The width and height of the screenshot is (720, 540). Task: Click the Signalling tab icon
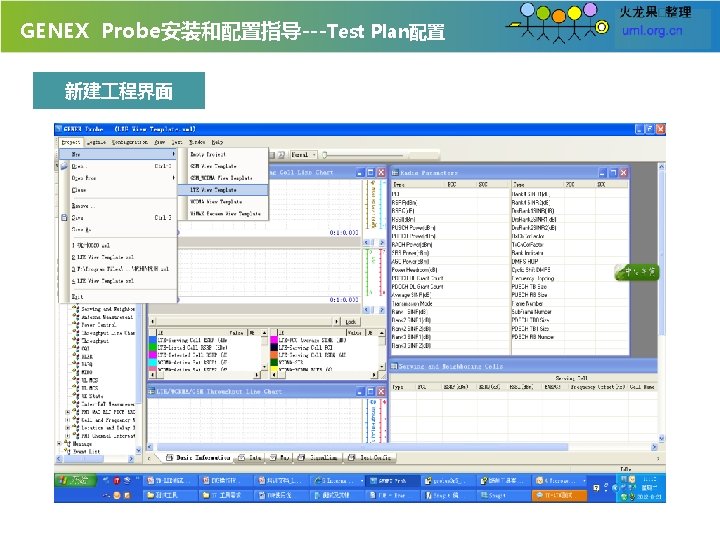click(301, 457)
